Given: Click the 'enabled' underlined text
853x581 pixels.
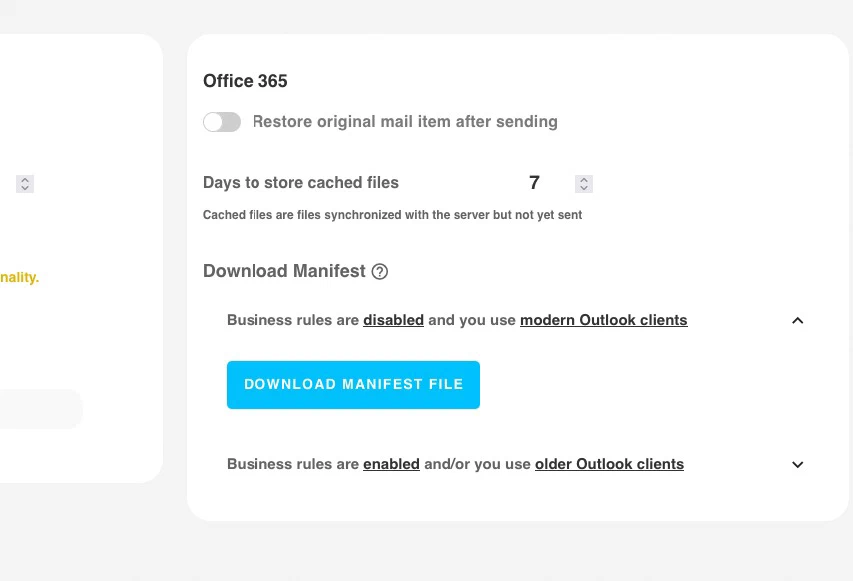Looking at the screenshot, I should click(391, 464).
